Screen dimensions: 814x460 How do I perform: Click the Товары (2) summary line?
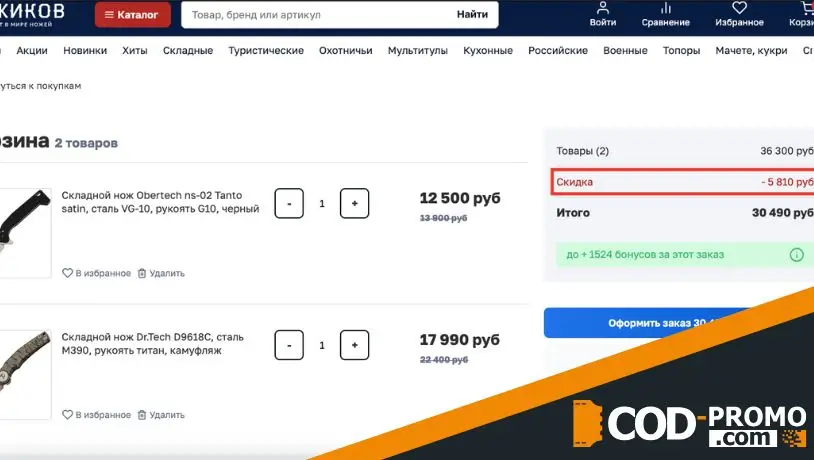pos(685,151)
